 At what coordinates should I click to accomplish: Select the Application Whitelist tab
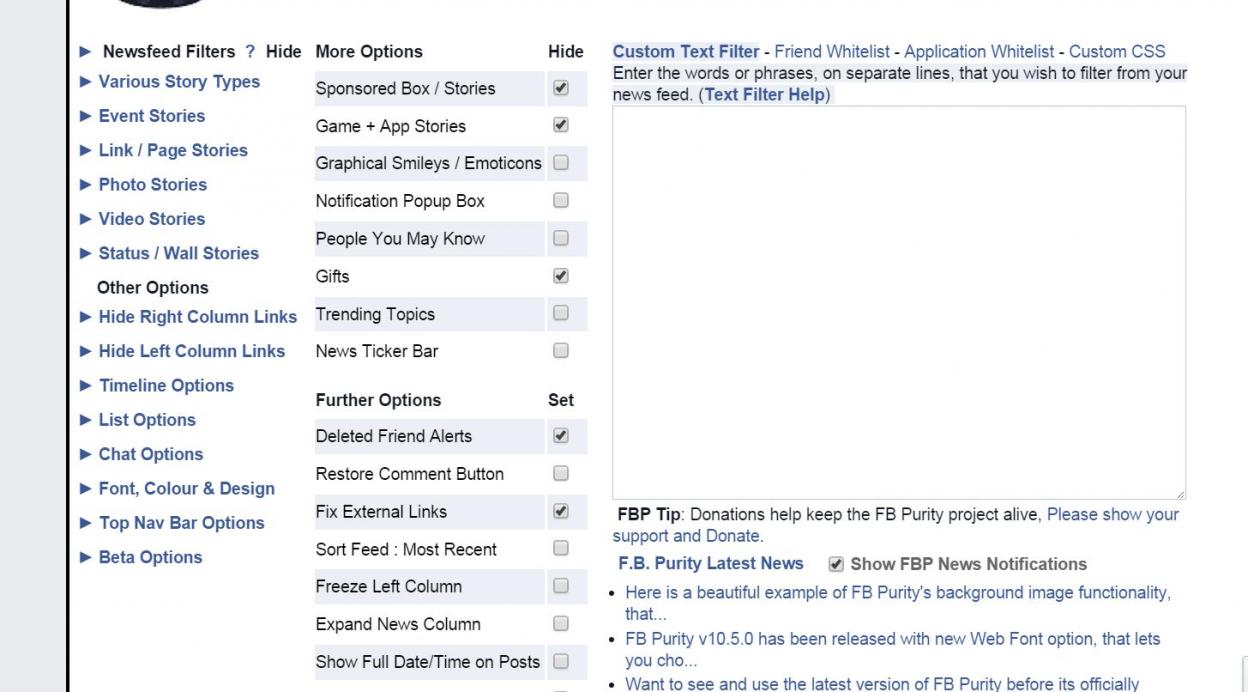tap(979, 52)
